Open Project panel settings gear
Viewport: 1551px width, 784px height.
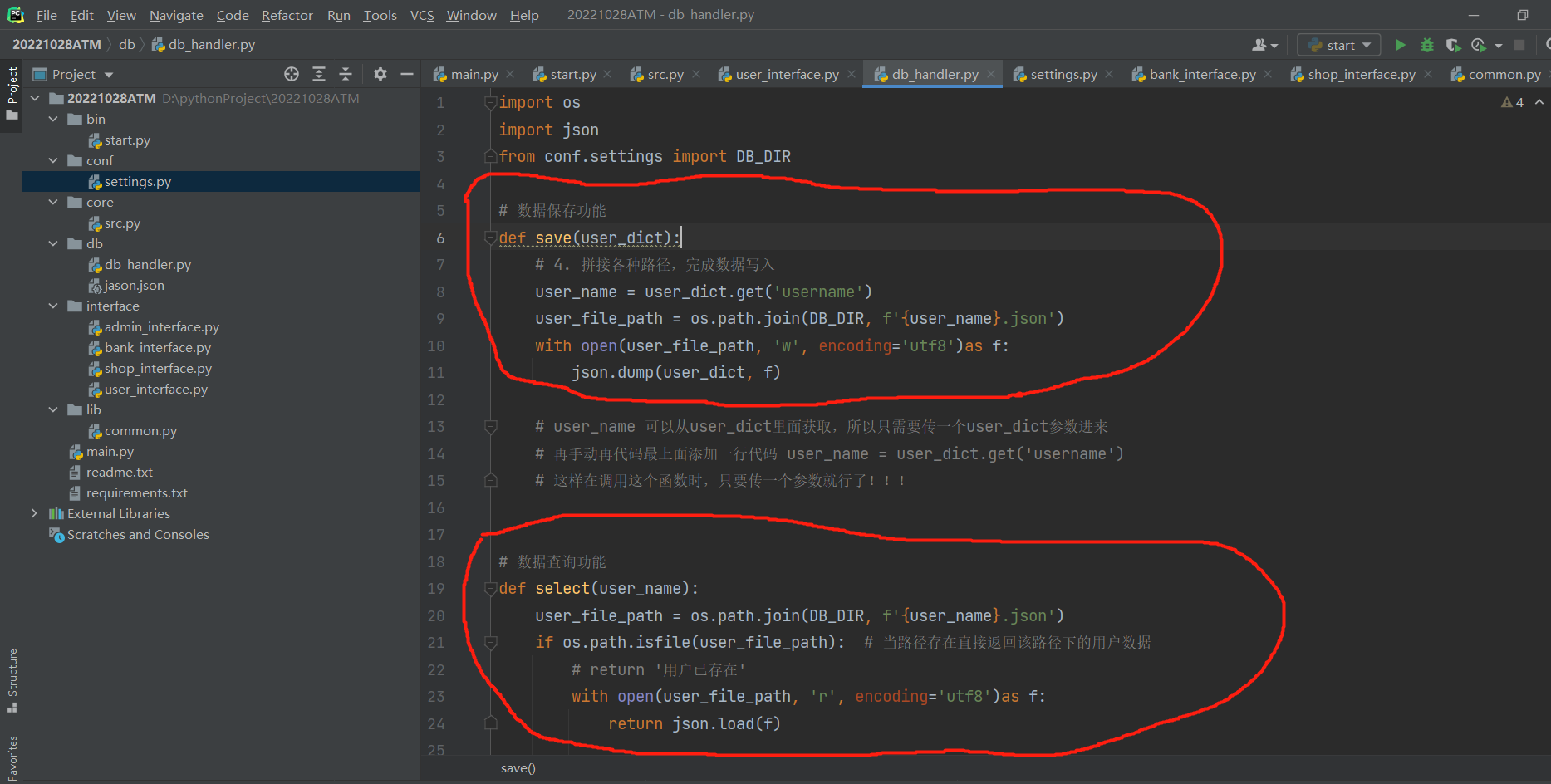point(380,74)
